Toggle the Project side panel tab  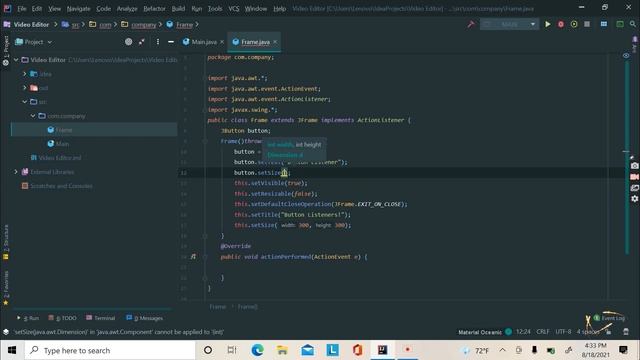point(6,50)
